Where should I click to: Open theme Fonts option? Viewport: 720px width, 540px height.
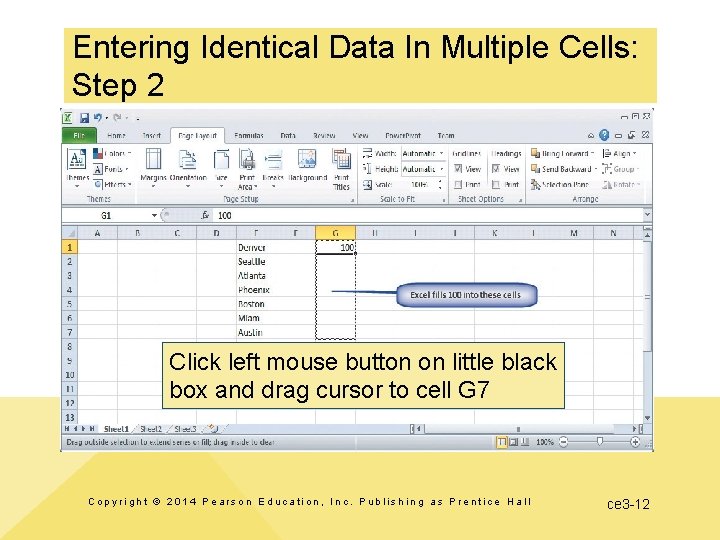click(x=110, y=169)
